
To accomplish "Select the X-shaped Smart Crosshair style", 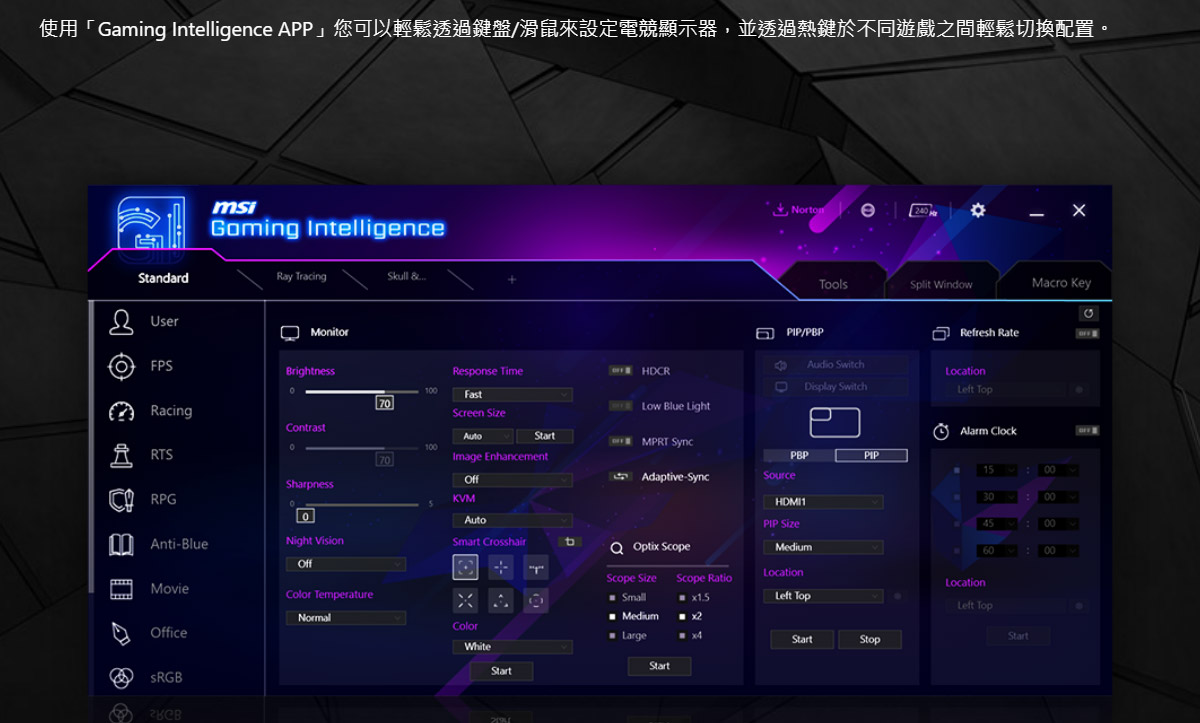I will pyautogui.click(x=465, y=600).
